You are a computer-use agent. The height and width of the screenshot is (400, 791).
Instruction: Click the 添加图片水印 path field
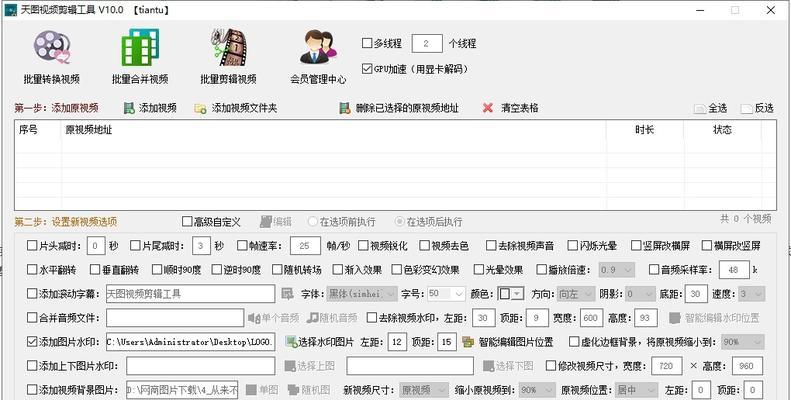pyautogui.click(x=191, y=342)
